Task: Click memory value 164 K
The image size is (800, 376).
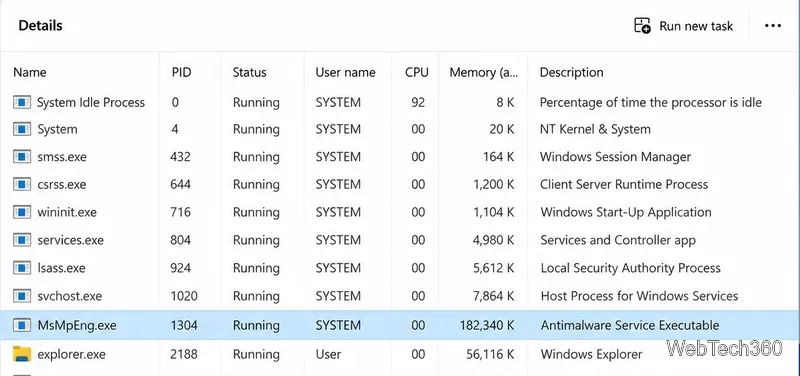Action: [498, 157]
